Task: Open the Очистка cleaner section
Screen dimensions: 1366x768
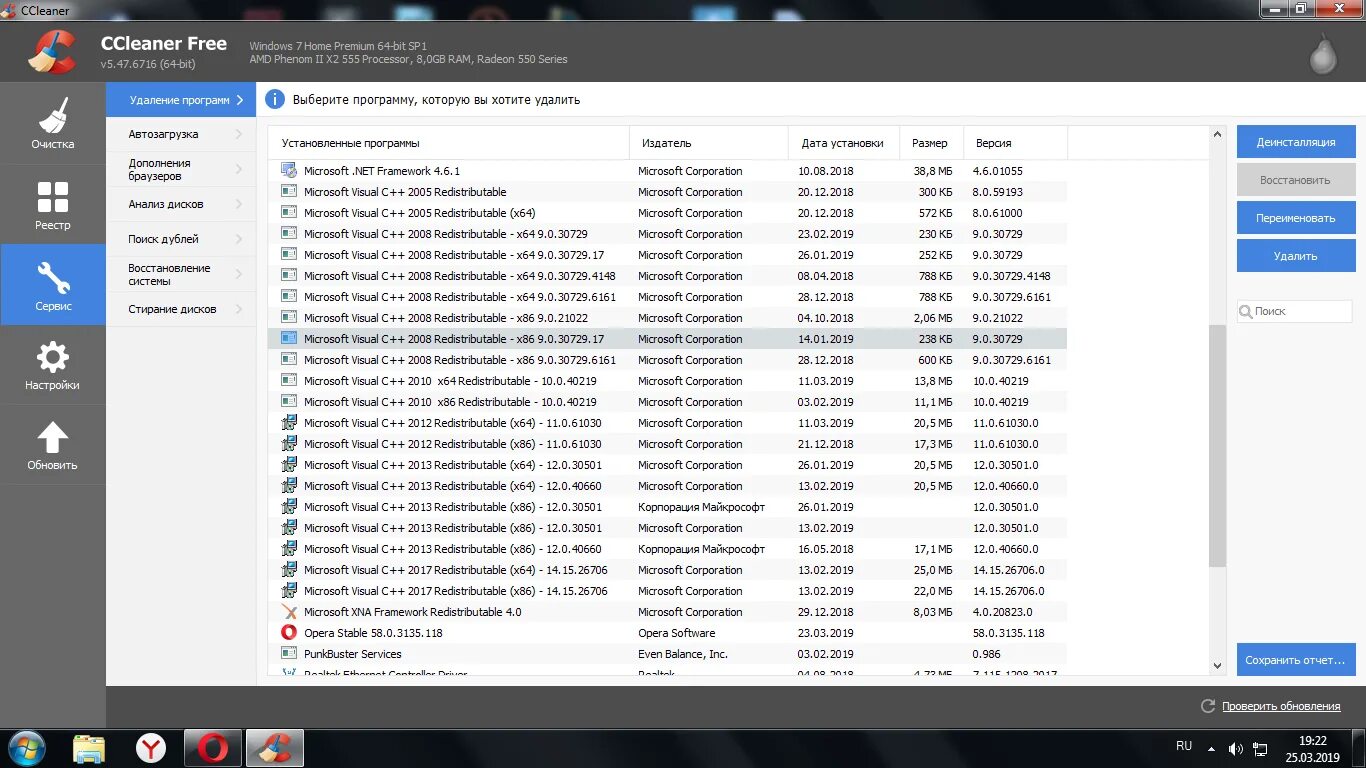Action: 53,124
